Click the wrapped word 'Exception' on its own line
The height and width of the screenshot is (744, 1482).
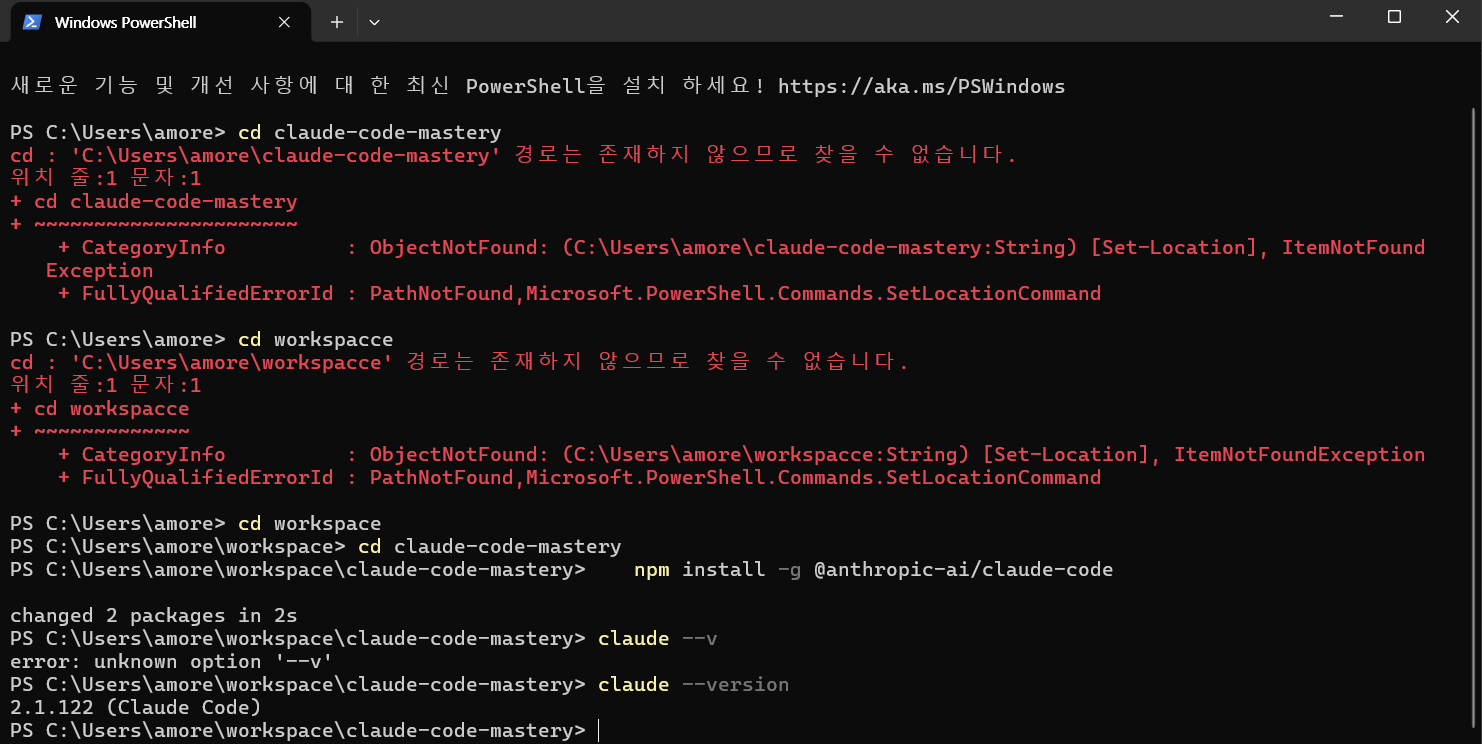click(x=99, y=270)
